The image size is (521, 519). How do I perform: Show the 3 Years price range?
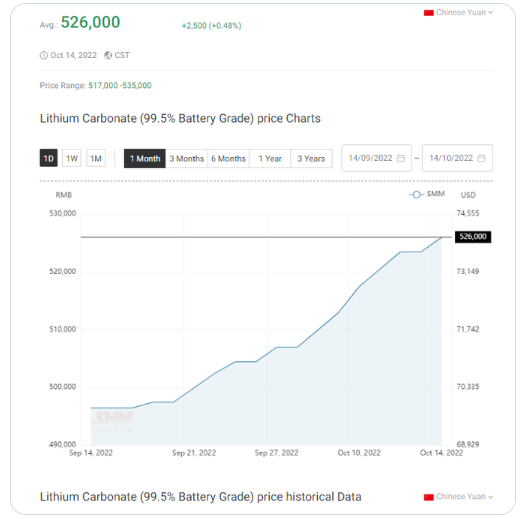311,158
